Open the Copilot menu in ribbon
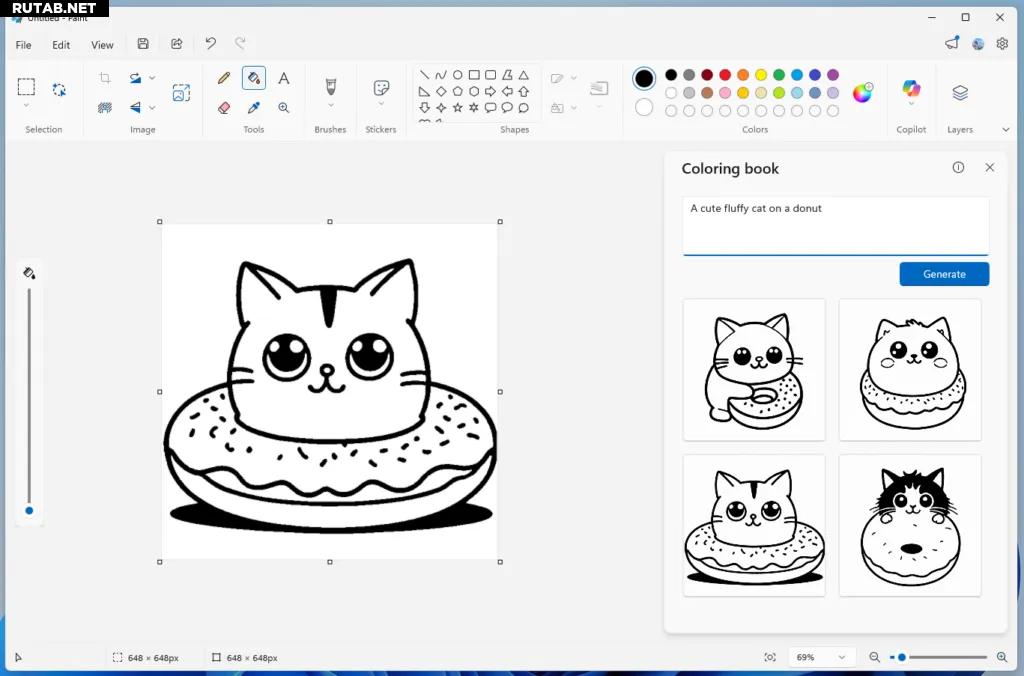Image resolution: width=1024 pixels, height=676 pixels. click(911, 90)
